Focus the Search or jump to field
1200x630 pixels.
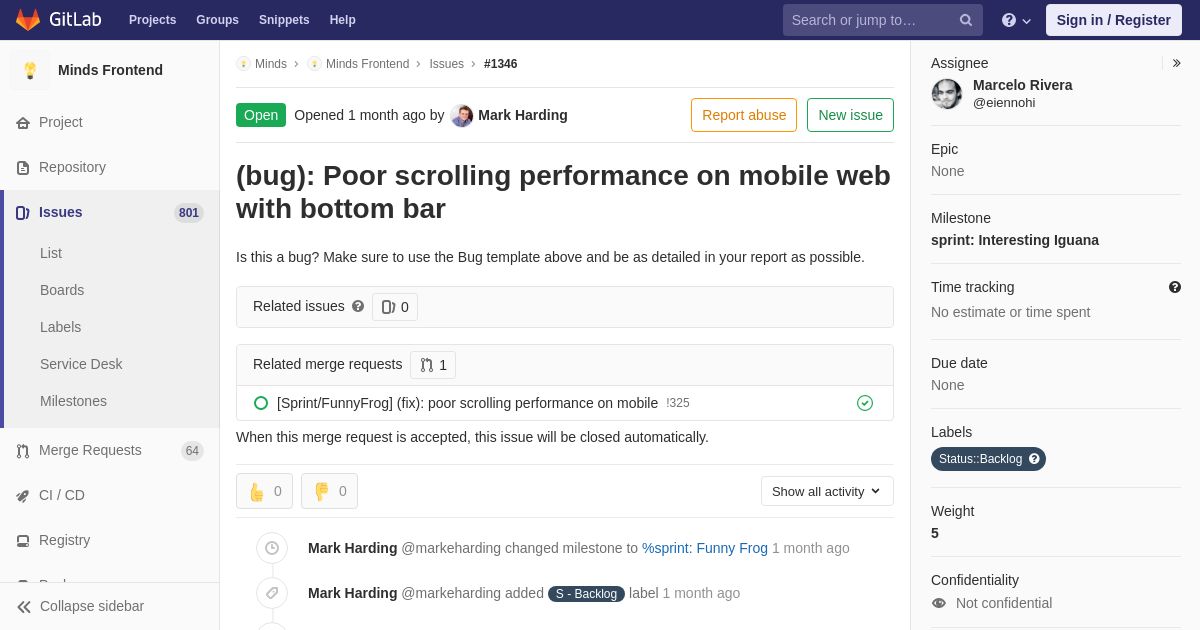(x=870, y=20)
